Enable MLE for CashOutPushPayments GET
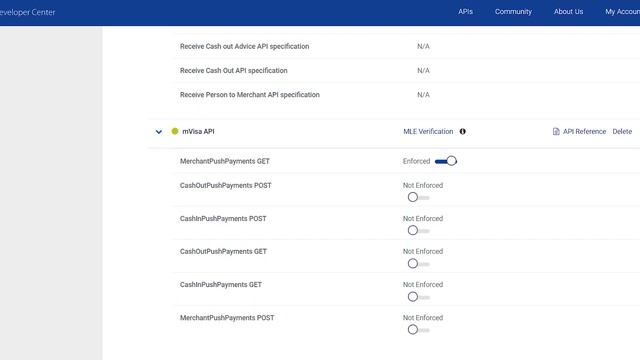Viewport: 640px width, 360px height. tap(418, 264)
